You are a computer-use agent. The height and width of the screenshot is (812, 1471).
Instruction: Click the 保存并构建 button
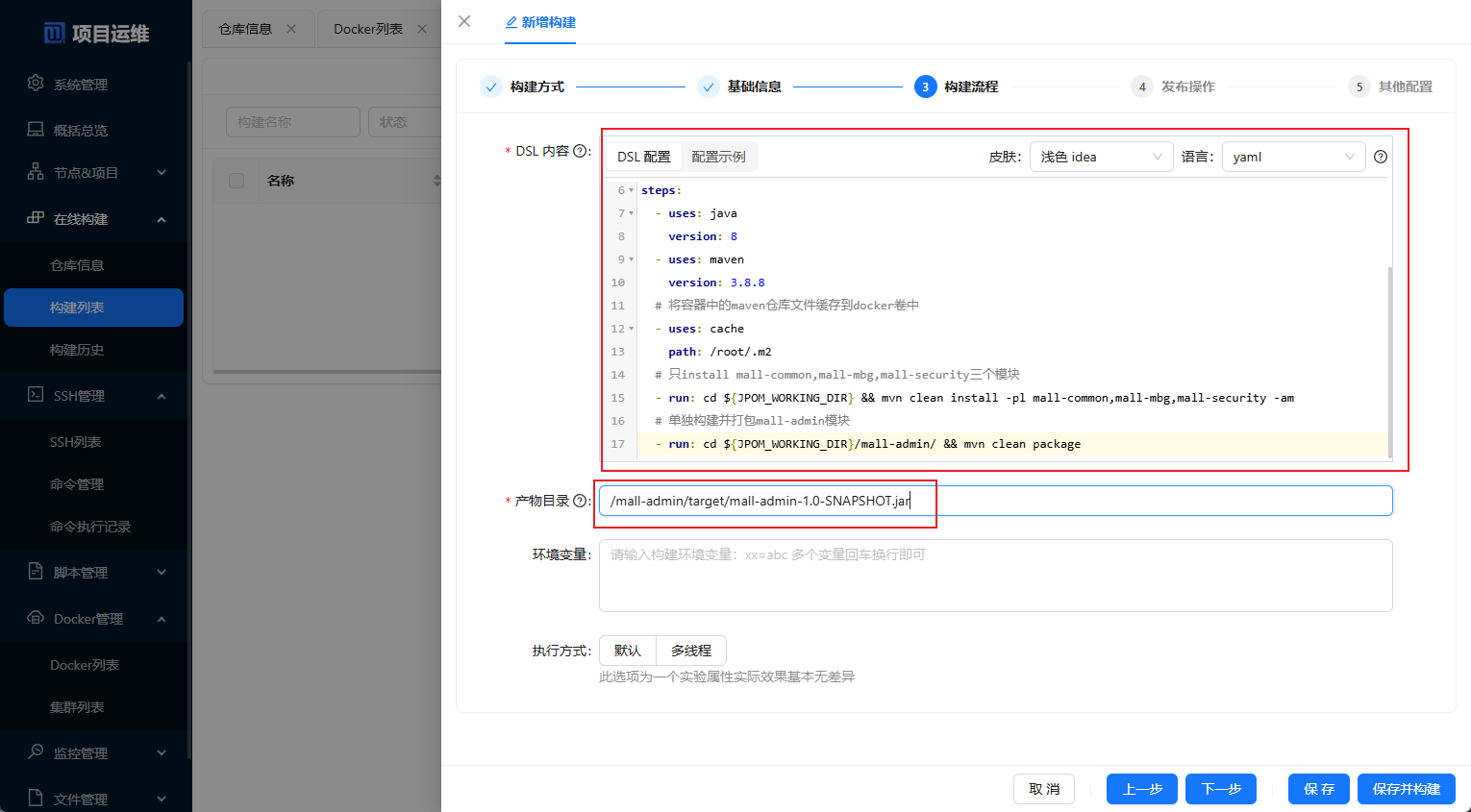(1406, 789)
